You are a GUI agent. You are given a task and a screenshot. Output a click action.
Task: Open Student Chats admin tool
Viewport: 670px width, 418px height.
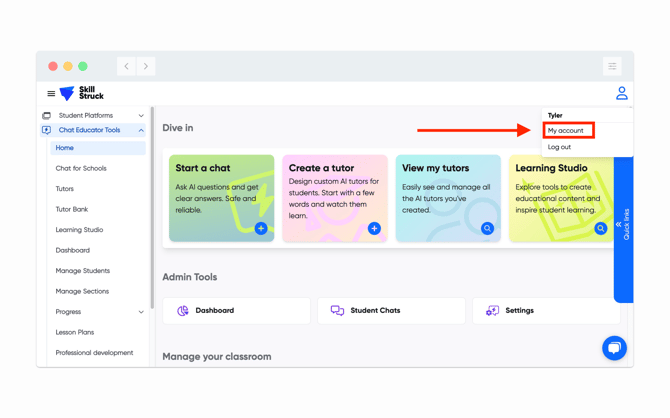coord(391,311)
